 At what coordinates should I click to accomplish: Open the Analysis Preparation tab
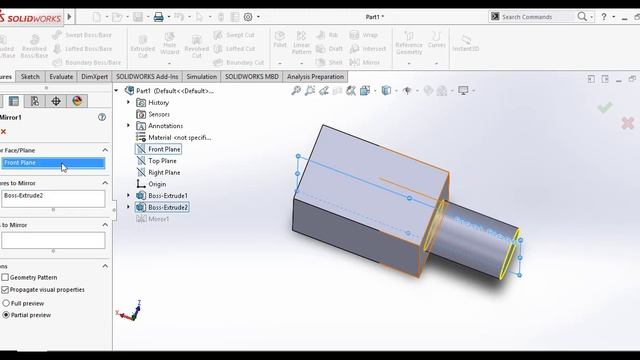pos(315,76)
